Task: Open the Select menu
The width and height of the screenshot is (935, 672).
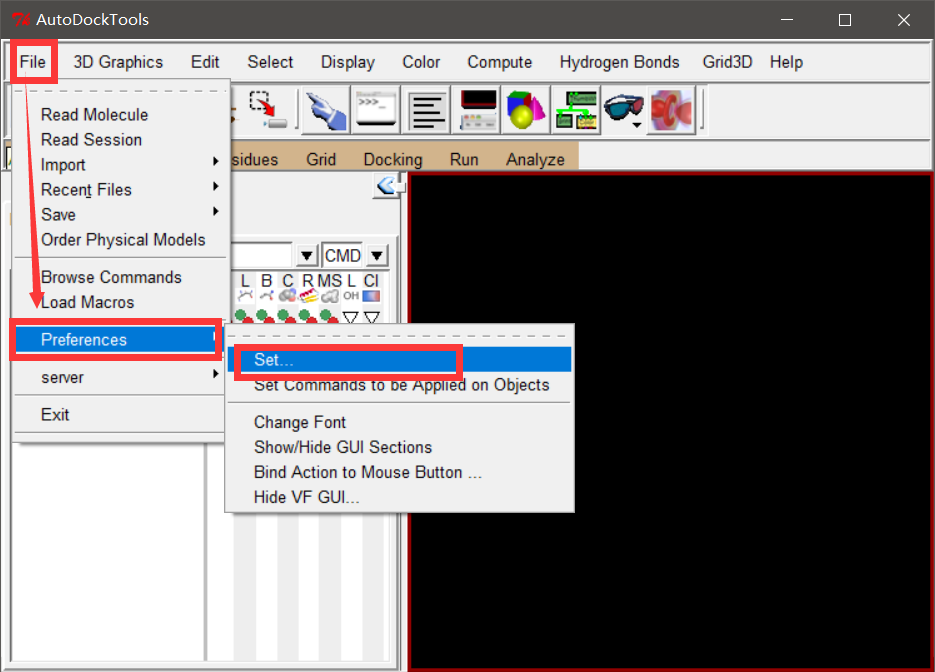Action: point(270,62)
